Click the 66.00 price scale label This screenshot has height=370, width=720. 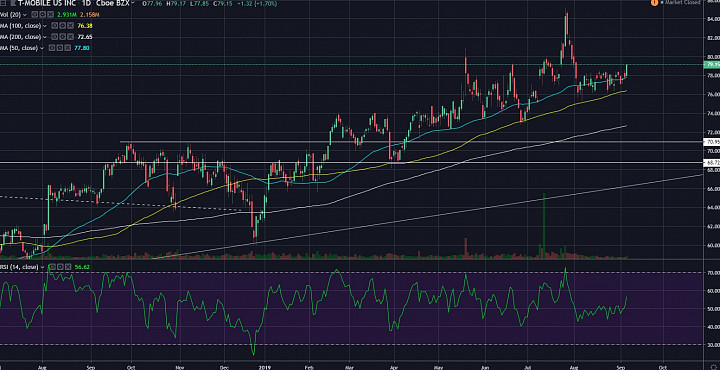(x=713, y=188)
